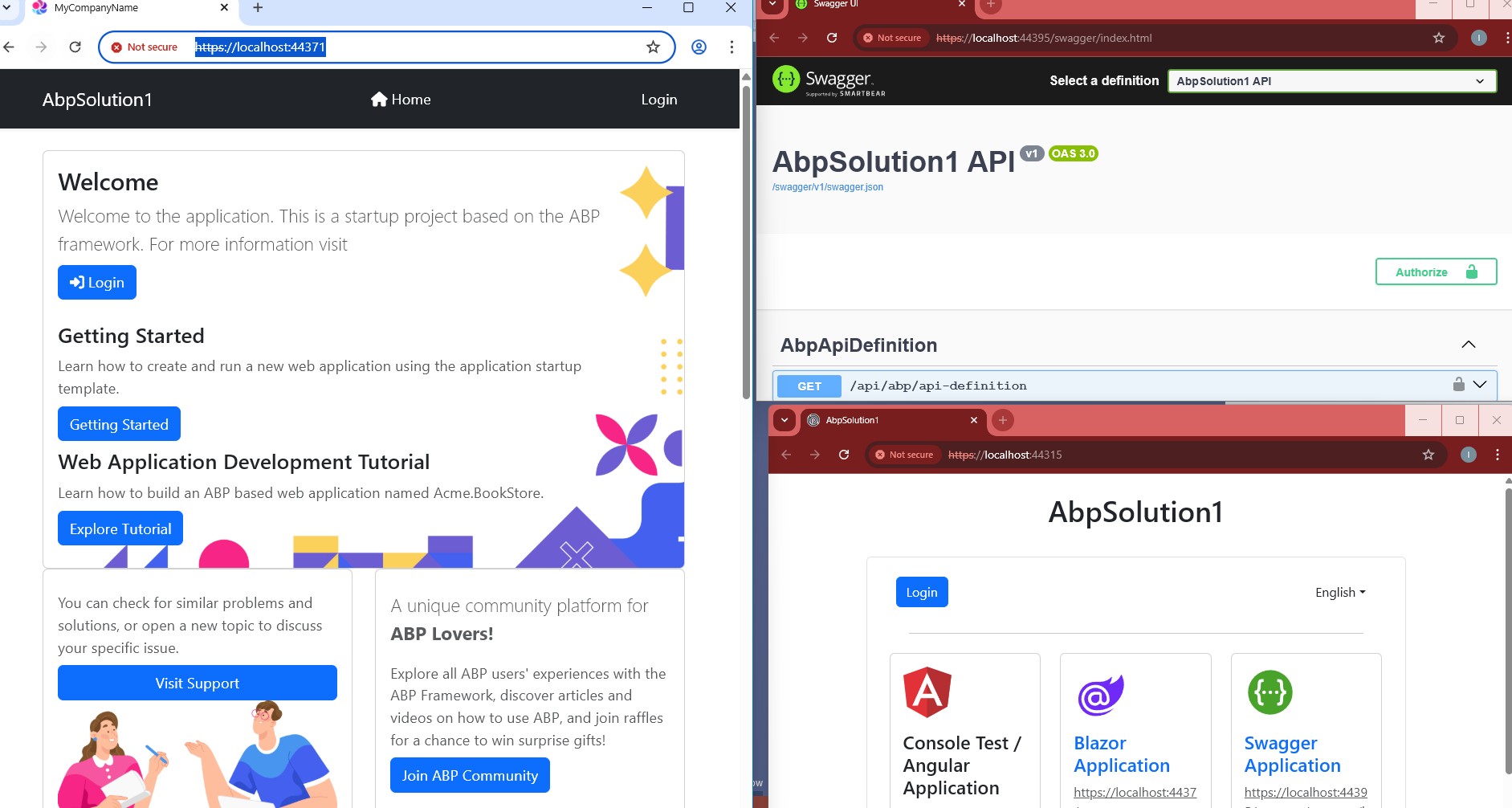This screenshot has height=808, width=1512.
Task: Click the AbpSolution1 brand in the navbar
Action: tap(97, 100)
